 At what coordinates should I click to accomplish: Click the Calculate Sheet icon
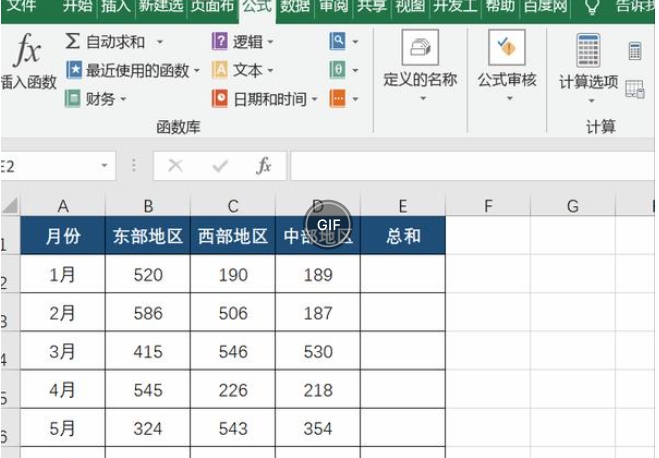tap(635, 89)
